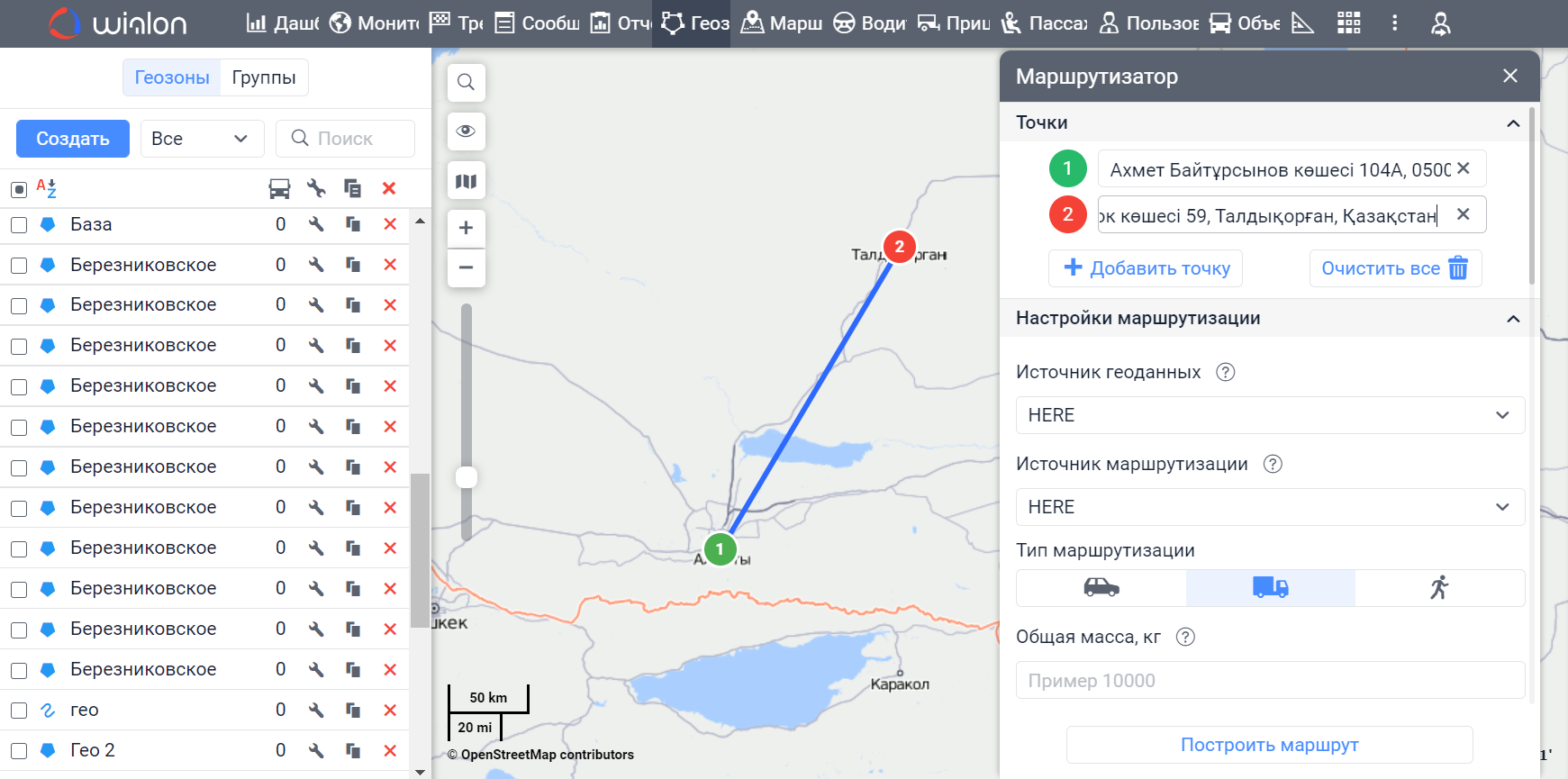Open the apps grid menu

pyautogui.click(x=1348, y=23)
